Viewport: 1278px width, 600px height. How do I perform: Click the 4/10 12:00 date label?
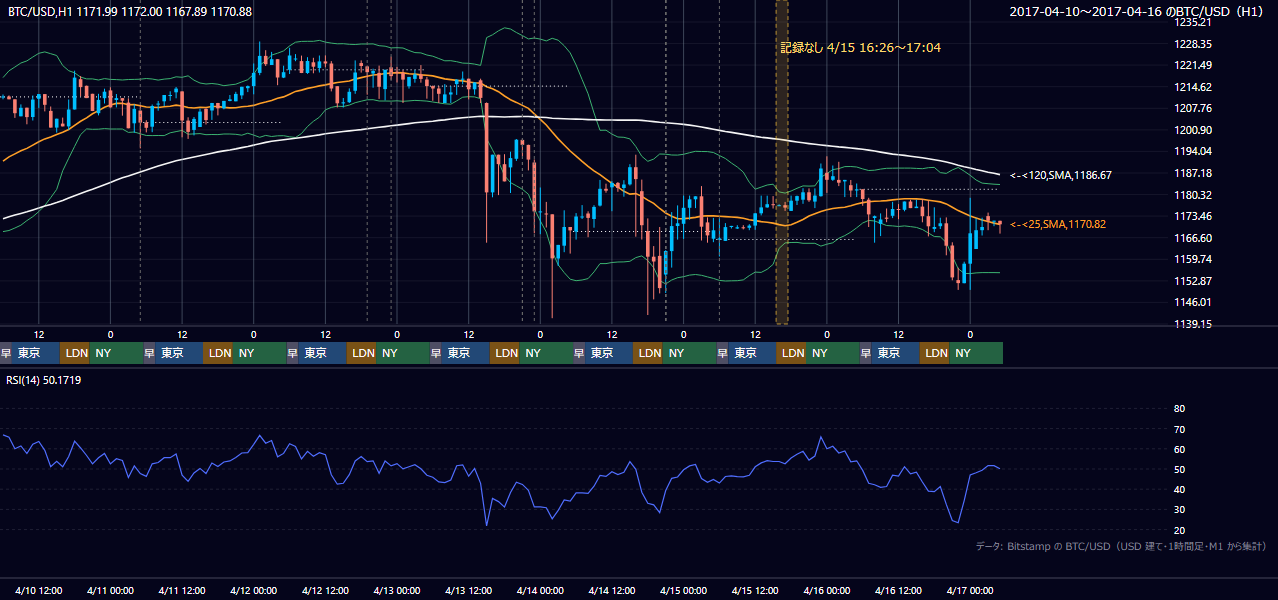[x=40, y=590]
